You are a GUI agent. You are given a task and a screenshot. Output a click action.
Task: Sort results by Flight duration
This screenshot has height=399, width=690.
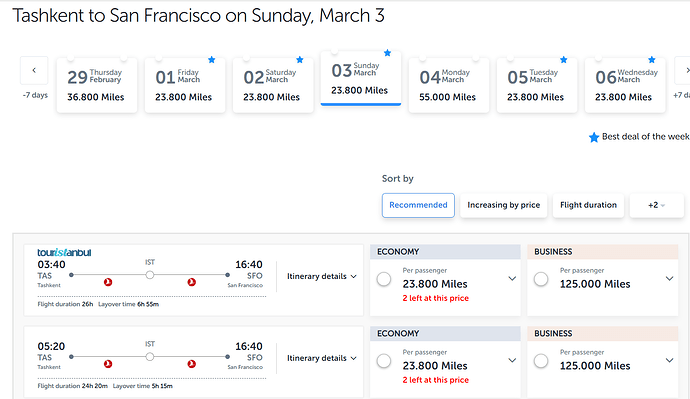tap(588, 205)
